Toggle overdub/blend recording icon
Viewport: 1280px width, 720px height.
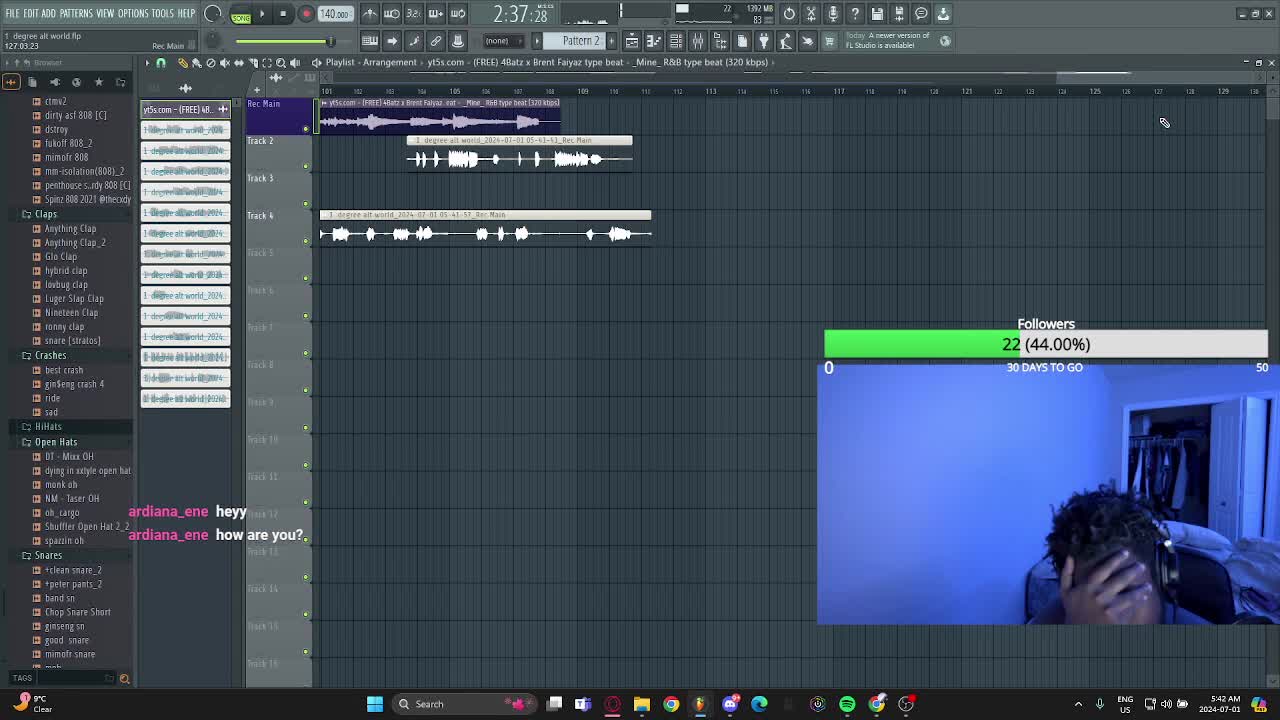coord(436,14)
